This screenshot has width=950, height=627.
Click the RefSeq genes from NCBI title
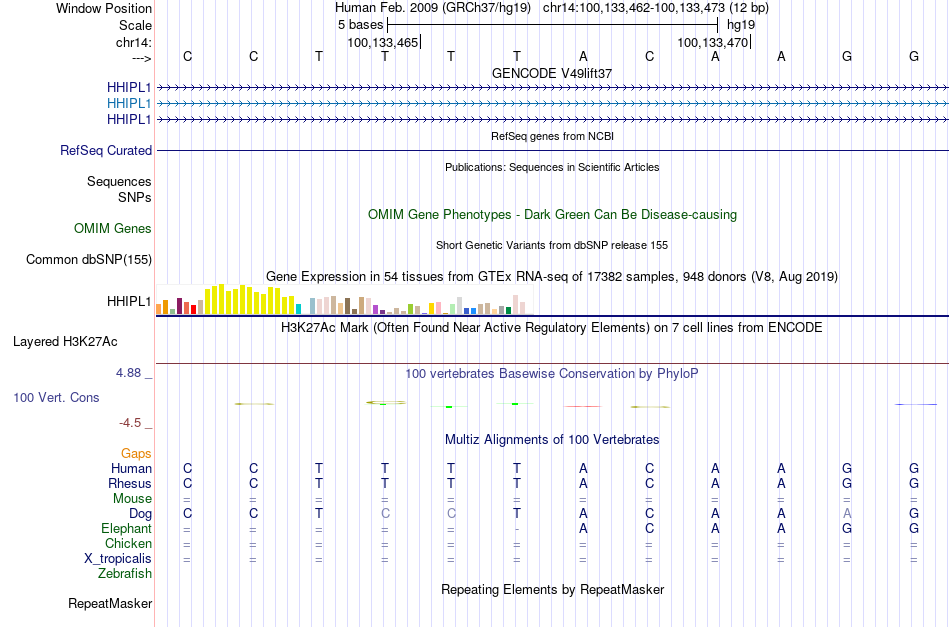pos(552,136)
